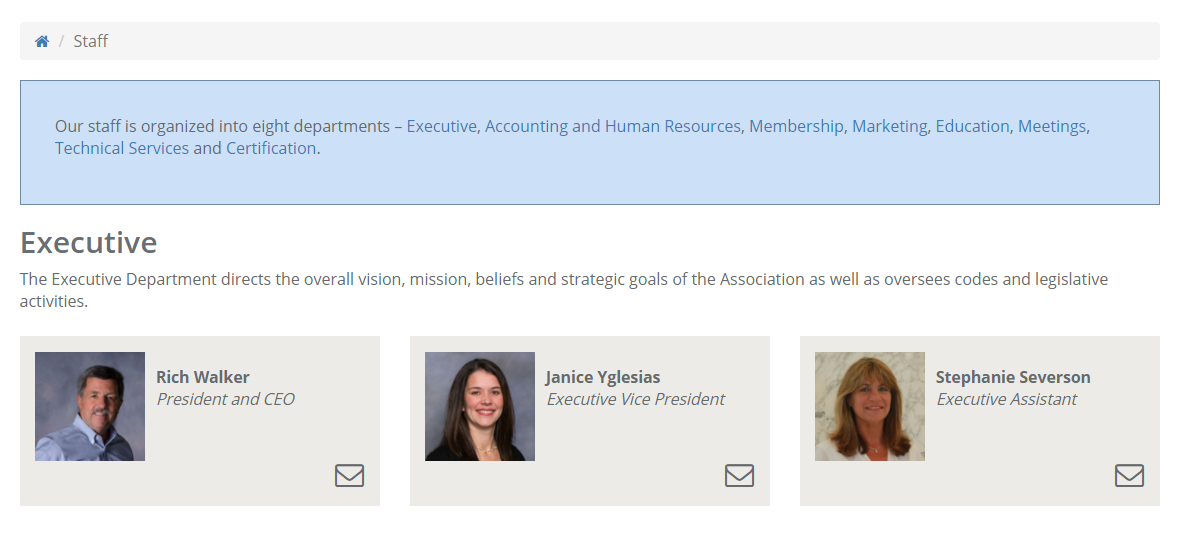Go to Accounting and Human Resources link
Image resolution: width=1185 pixels, height=540 pixels.
point(612,127)
